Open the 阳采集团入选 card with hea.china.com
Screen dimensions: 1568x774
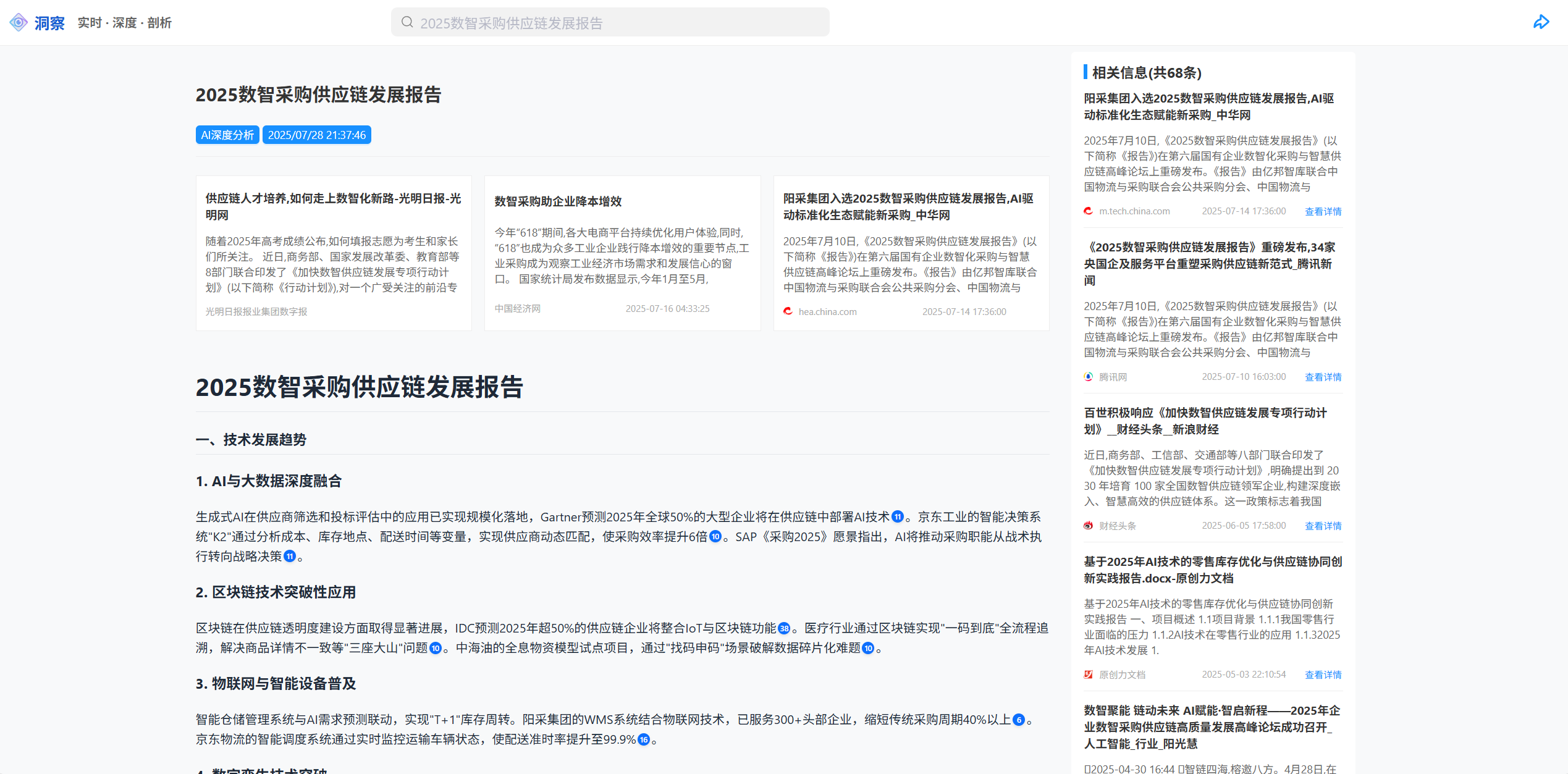(911, 253)
